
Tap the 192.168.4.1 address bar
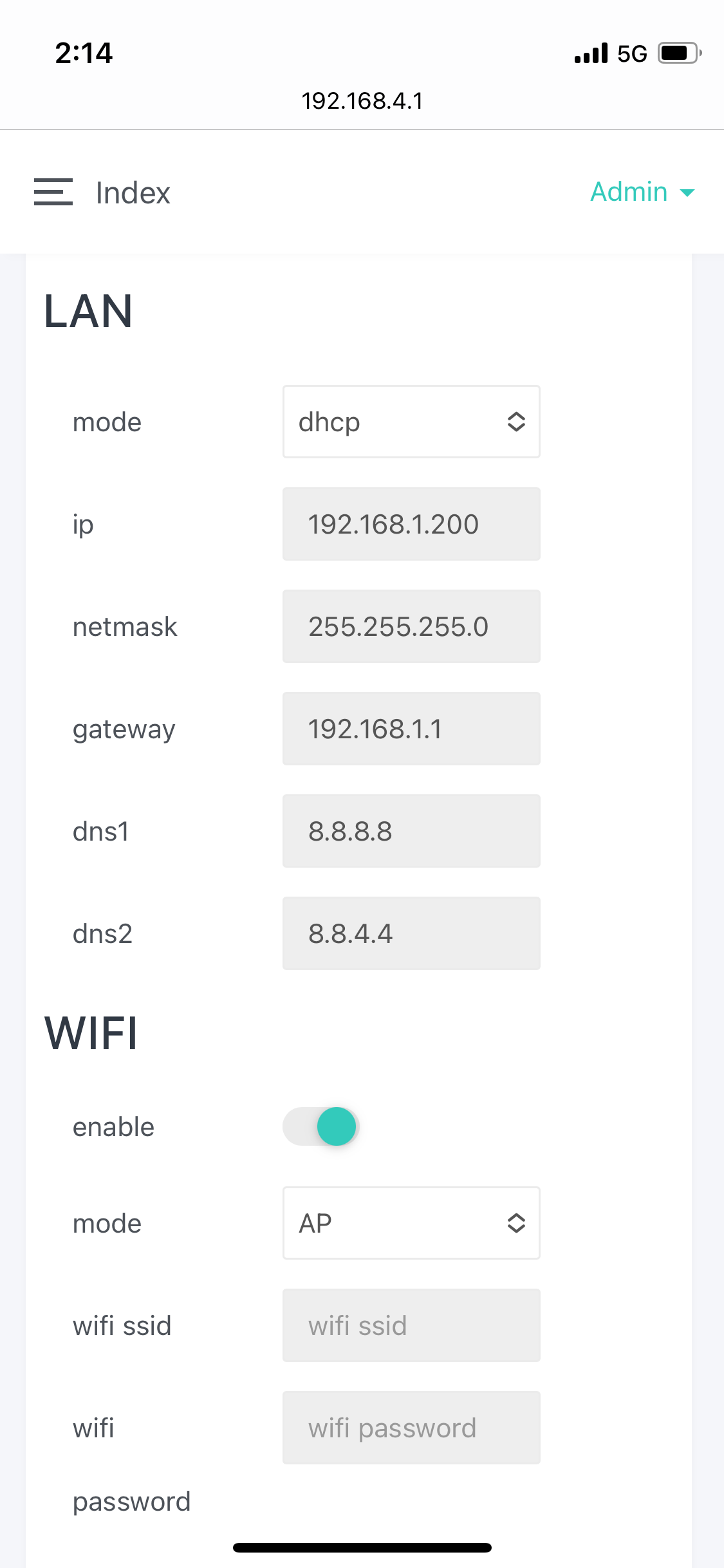tap(362, 101)
